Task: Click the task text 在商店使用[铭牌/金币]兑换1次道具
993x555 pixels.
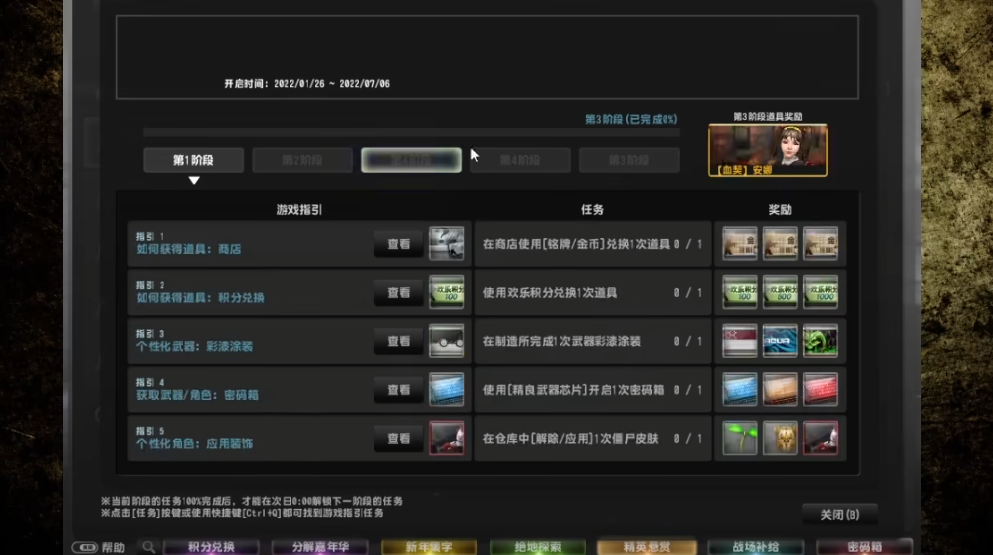Action: [x=576, y=244]
